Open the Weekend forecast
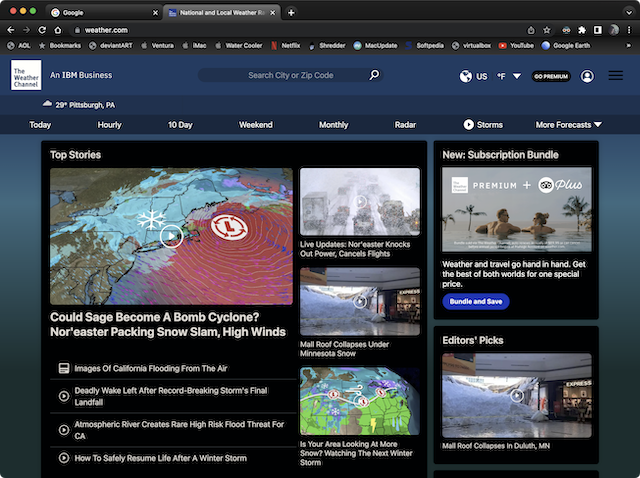 click(x=256, y=125)
